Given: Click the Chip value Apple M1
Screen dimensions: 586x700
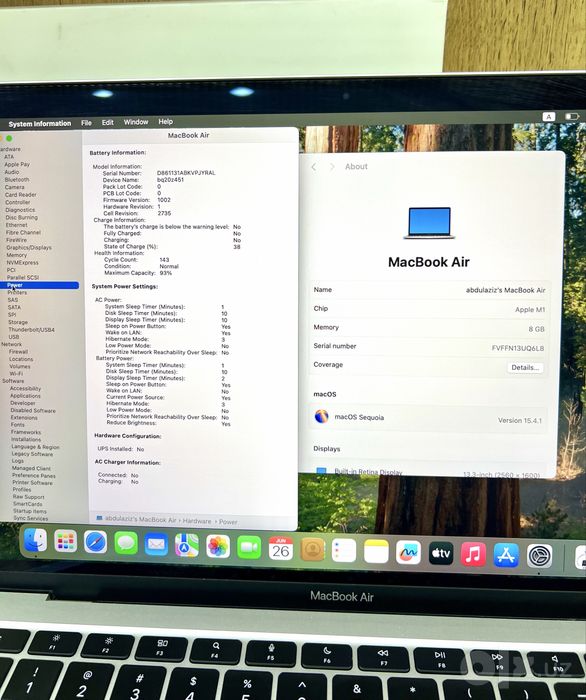Looking at the screenshot, I should click(530, 310).
